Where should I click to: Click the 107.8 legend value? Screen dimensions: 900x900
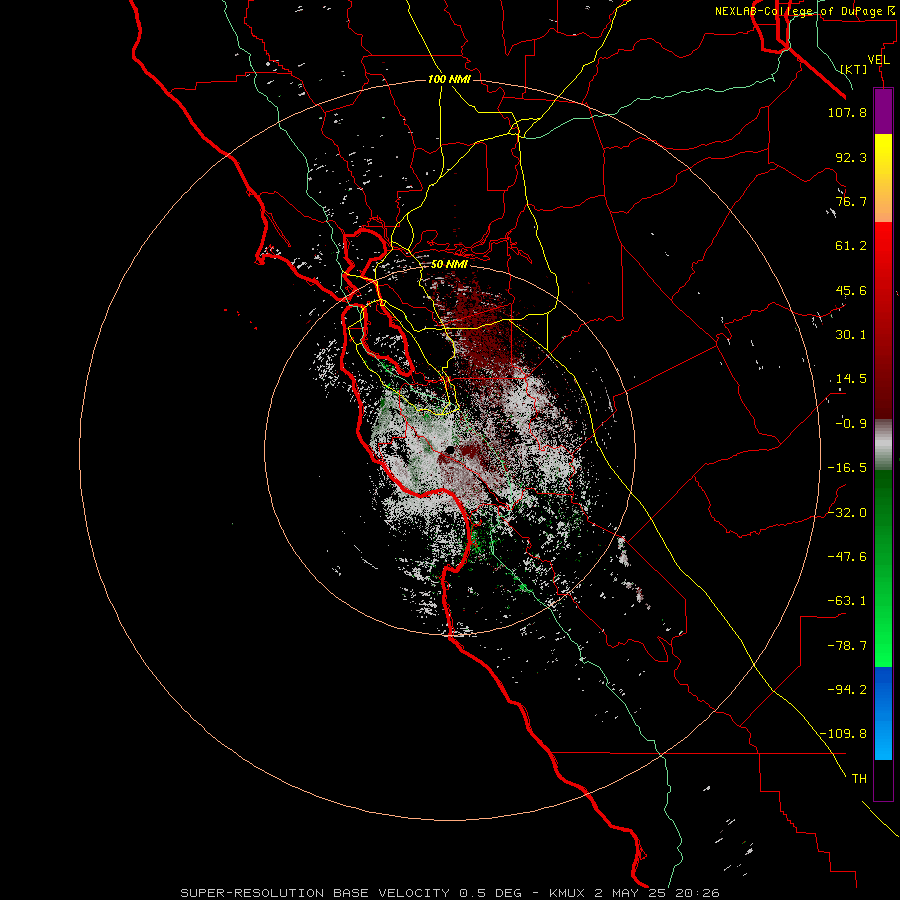(847, 112)
